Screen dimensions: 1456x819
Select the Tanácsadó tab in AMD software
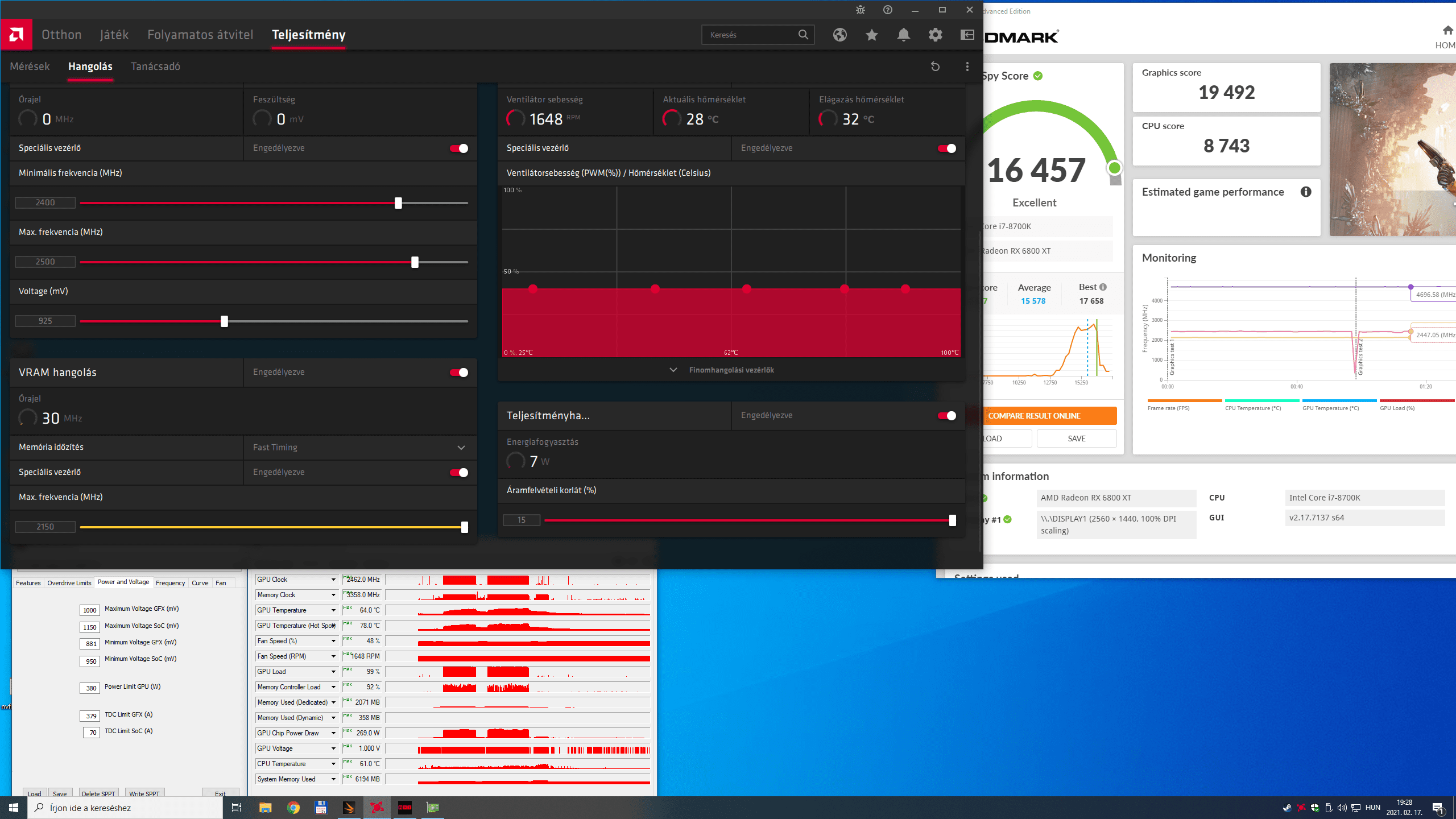[x=155, y=66]
